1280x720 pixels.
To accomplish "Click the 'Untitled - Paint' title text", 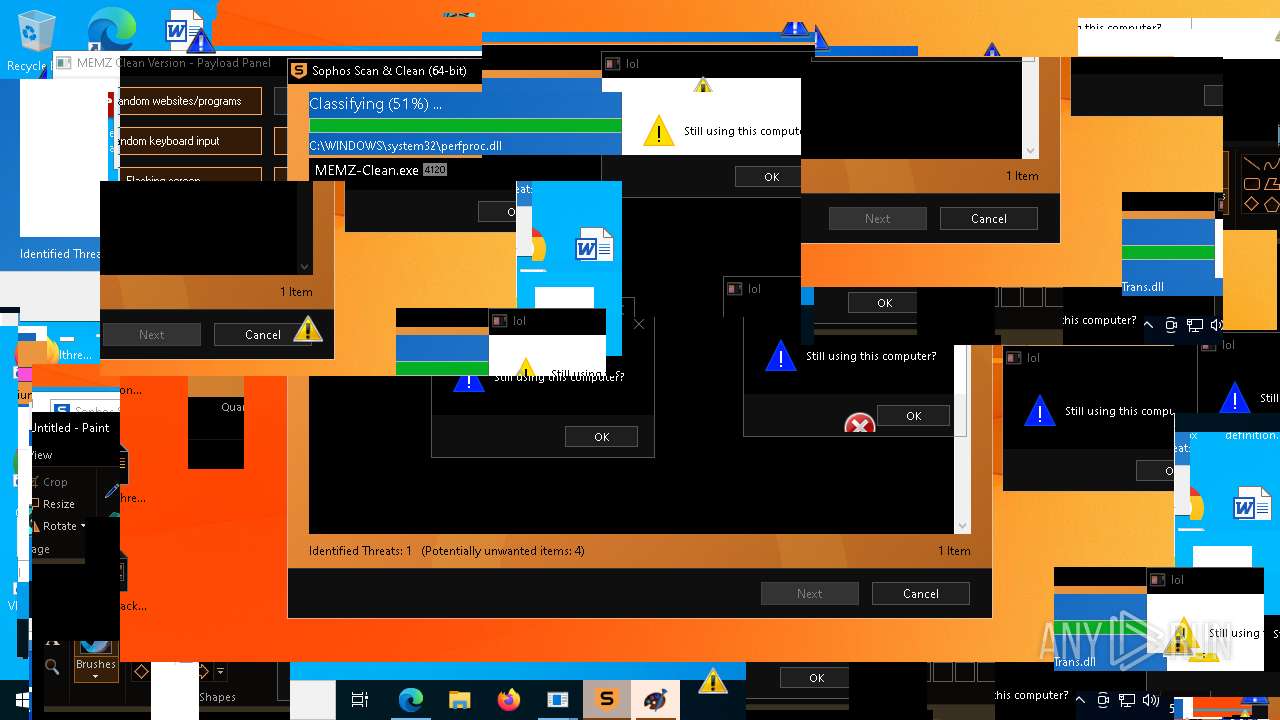I will tap(70, 428).
